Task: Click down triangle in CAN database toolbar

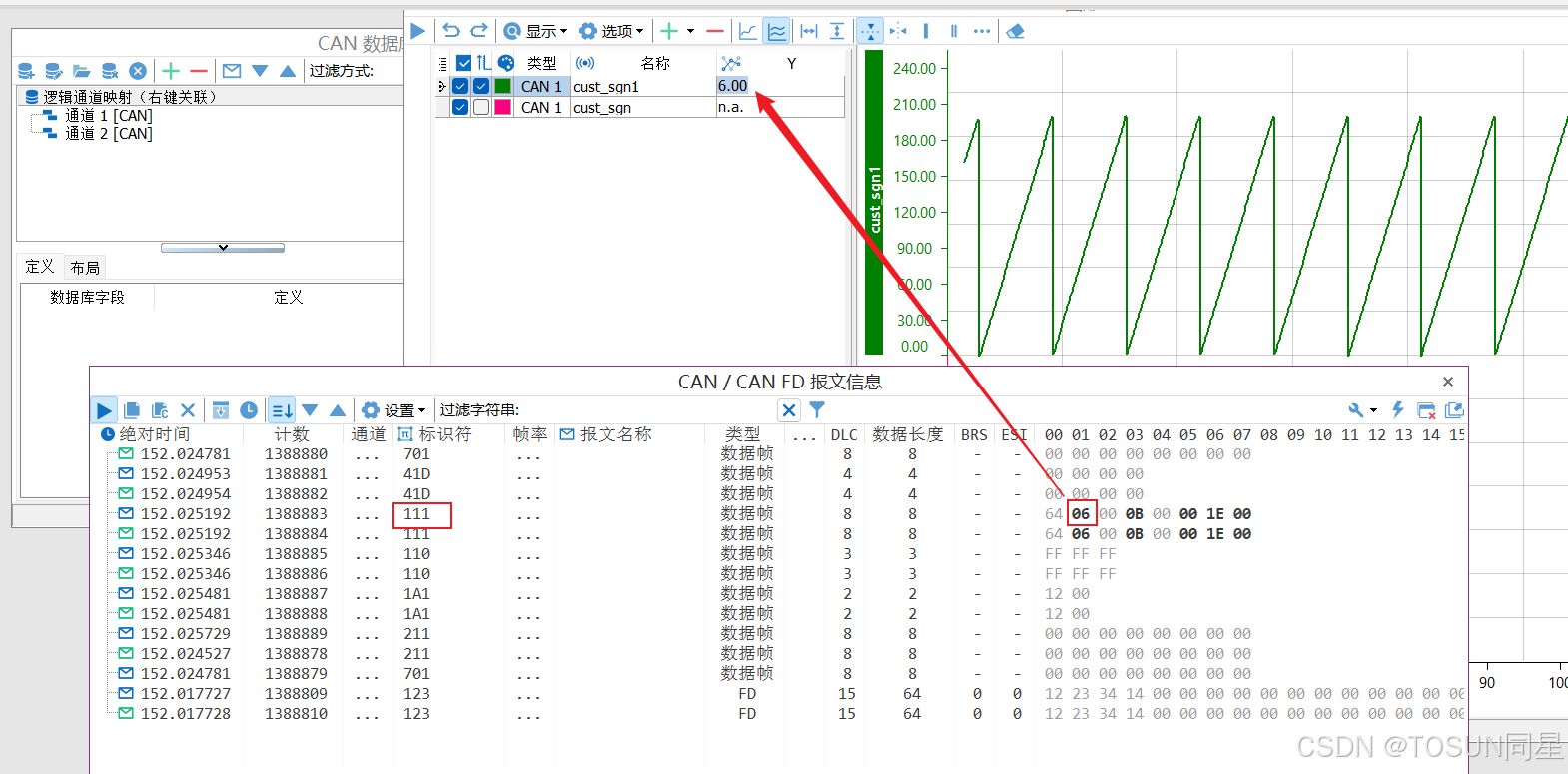Action: click(260, 71)
